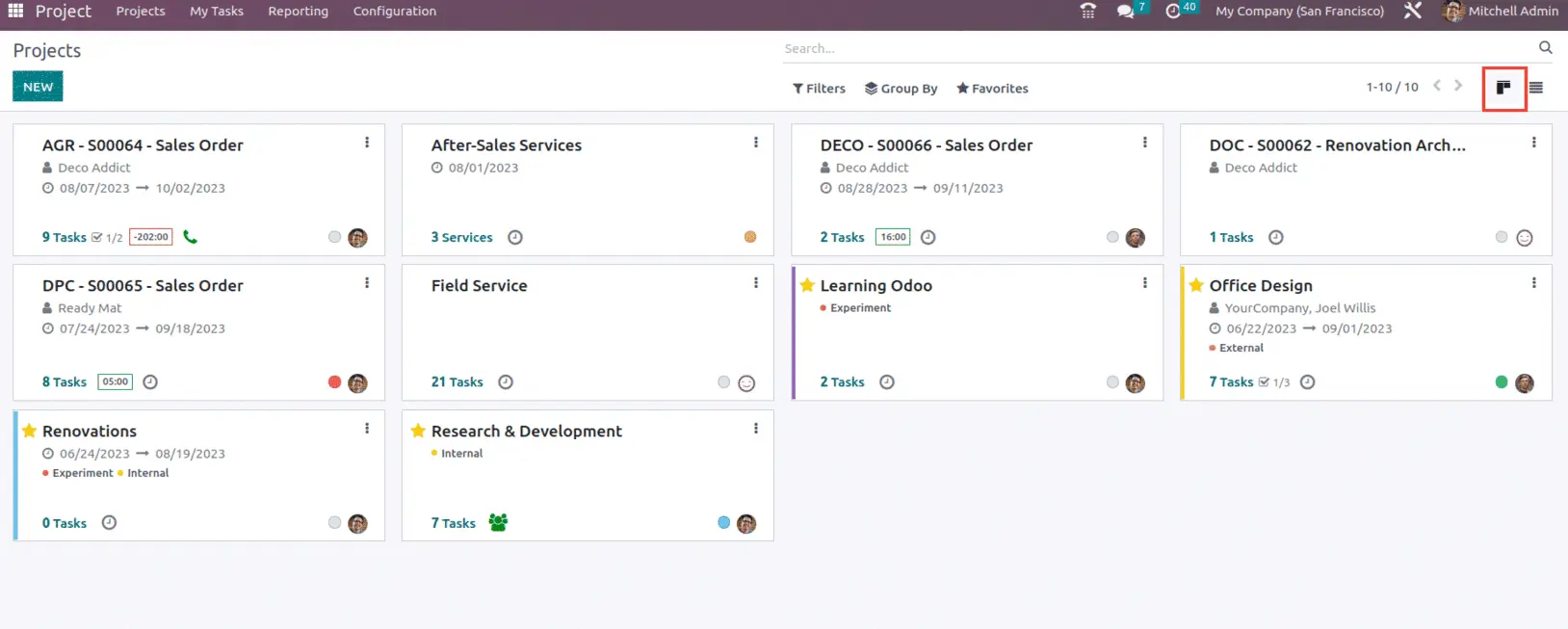Viewport: 1568px width, 629px height.
Task: Toggle favorite star on Office Design
Action: click(x=1196, y=285)
